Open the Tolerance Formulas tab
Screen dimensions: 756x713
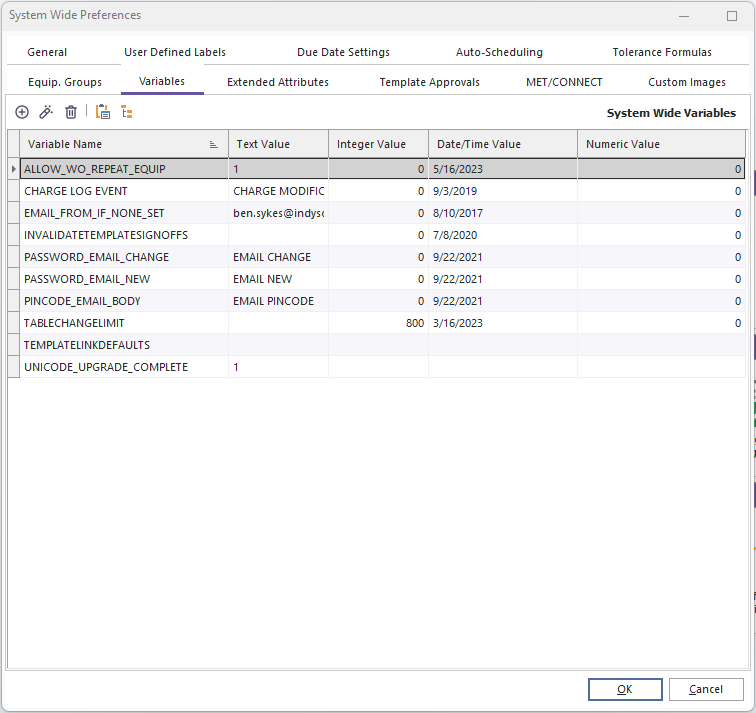point(662,52)
